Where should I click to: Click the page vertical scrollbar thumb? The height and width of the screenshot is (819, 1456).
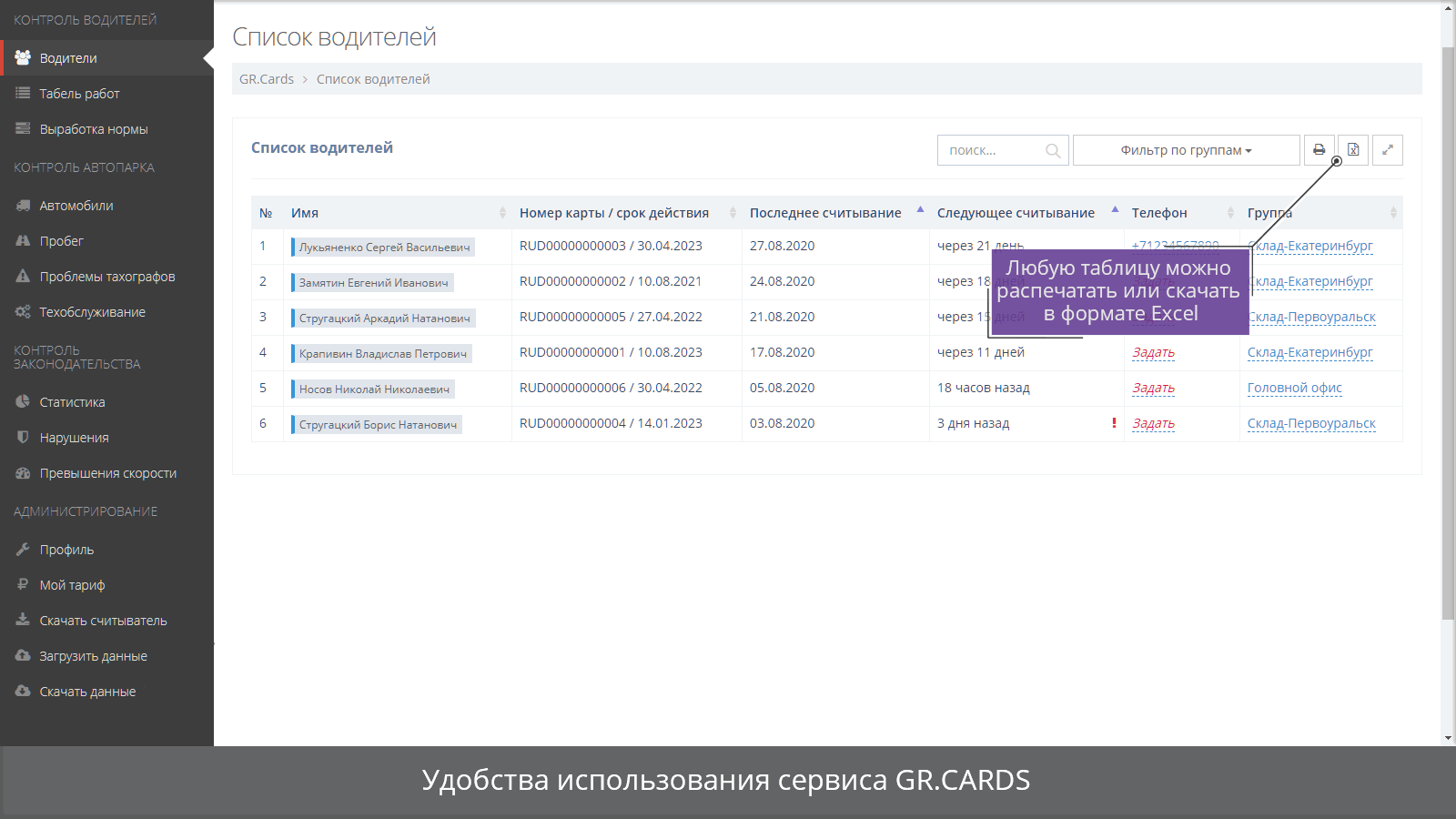pyautogui.click(x=1448, y=334)
